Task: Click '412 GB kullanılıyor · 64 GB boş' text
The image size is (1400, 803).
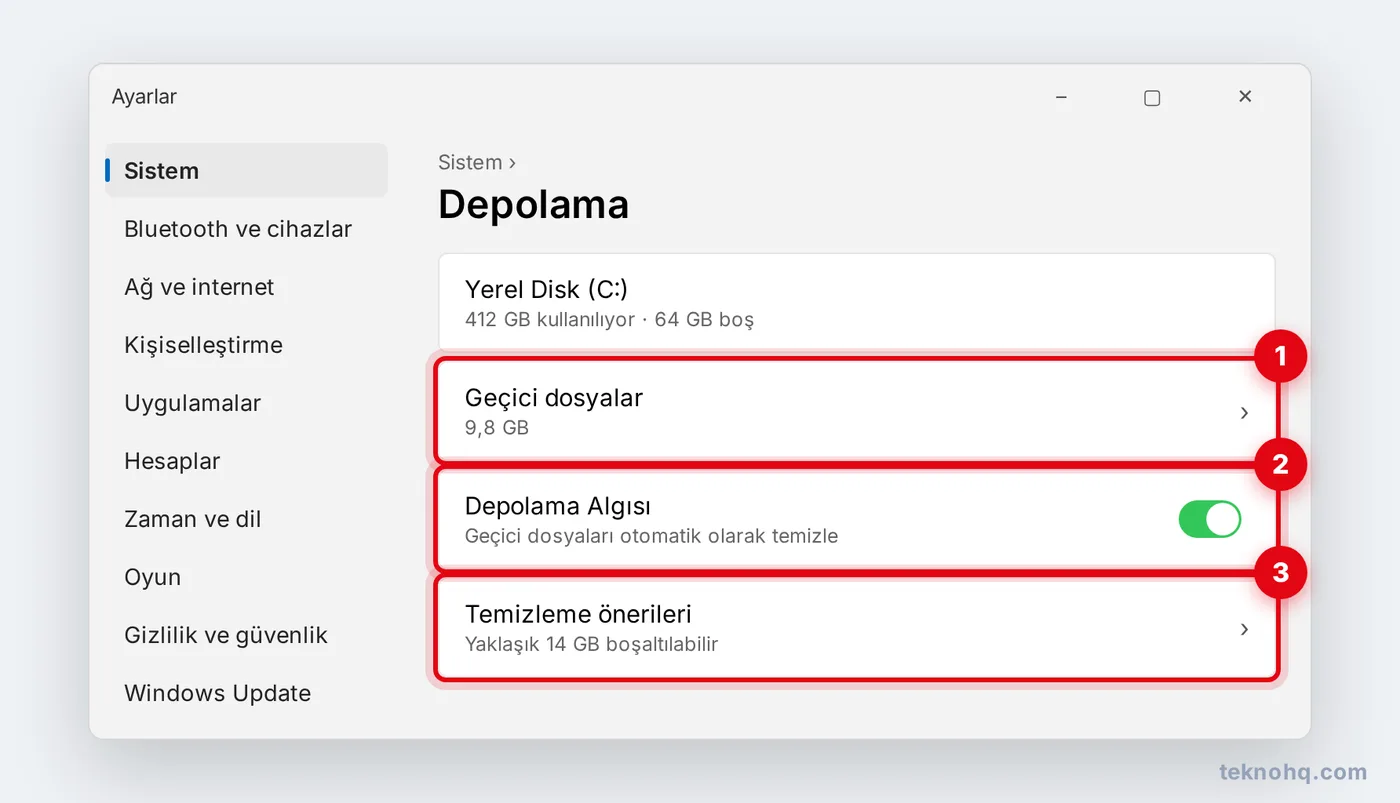Action: coord(609,320)
